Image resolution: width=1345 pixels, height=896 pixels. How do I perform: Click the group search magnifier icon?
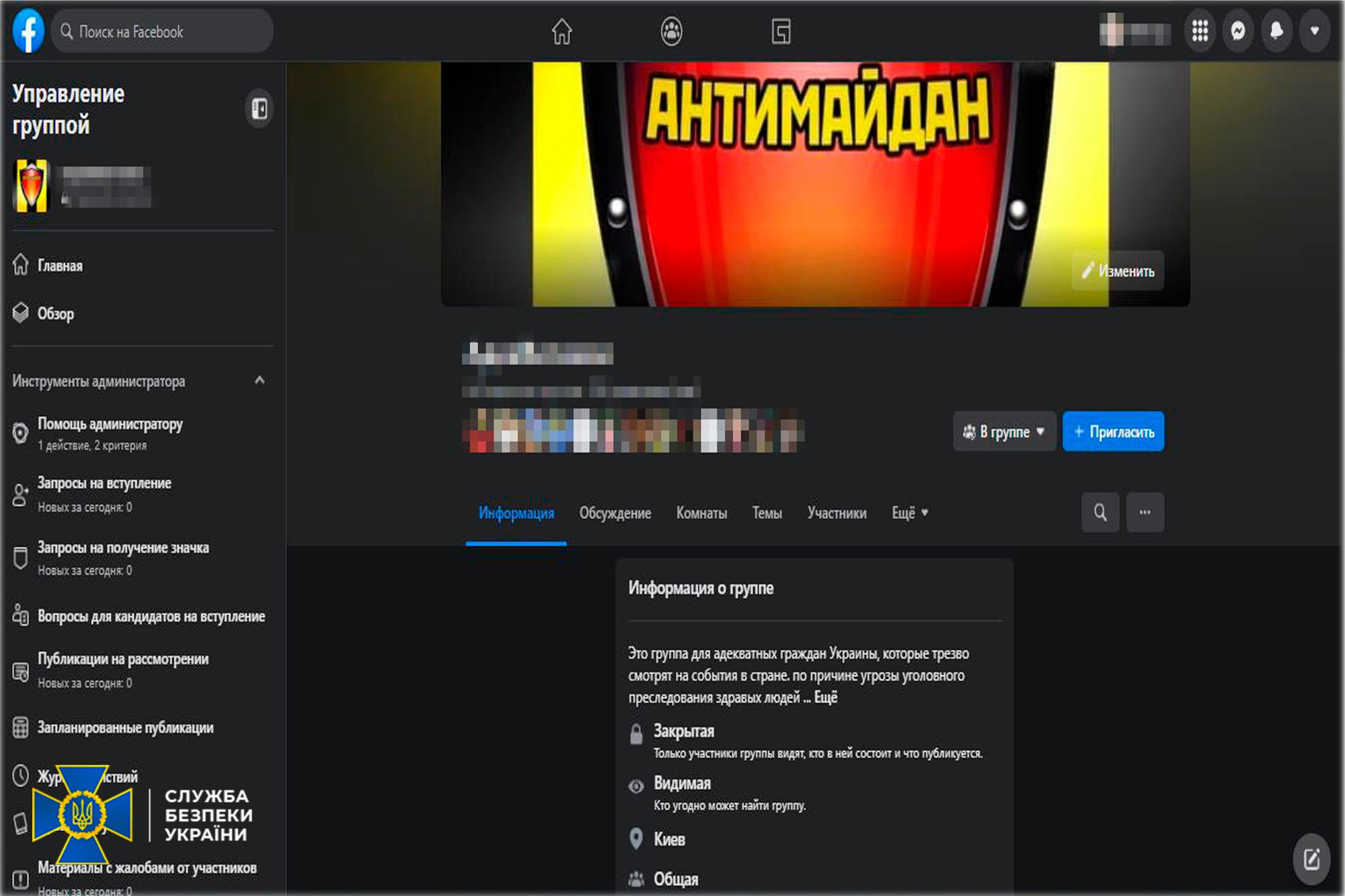click(1100, 512)
